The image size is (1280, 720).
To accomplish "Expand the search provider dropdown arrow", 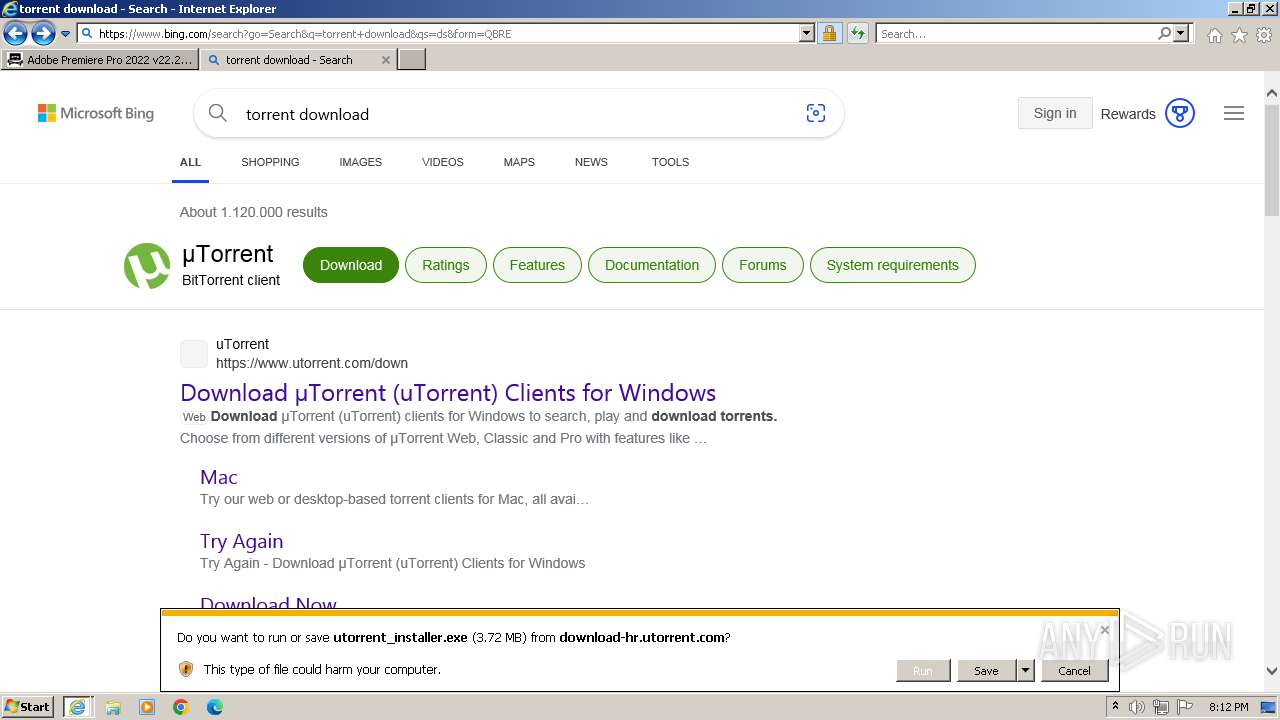I will coord(1181,33).
